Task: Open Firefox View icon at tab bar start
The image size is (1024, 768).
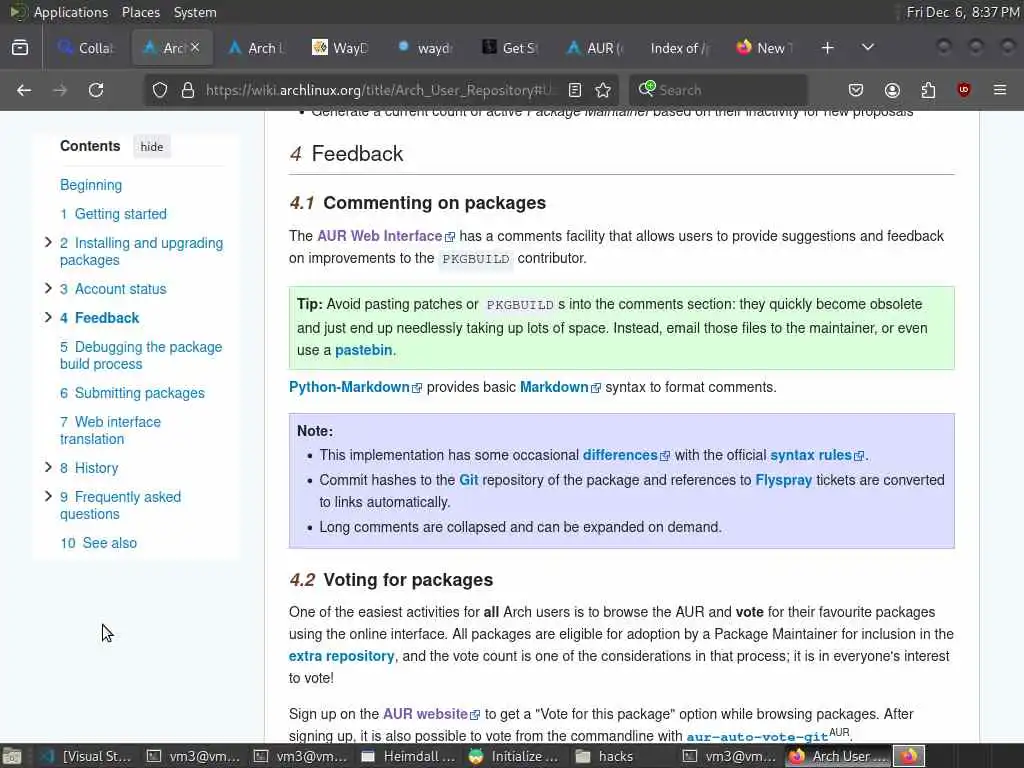Action: [x=20, y=48]
